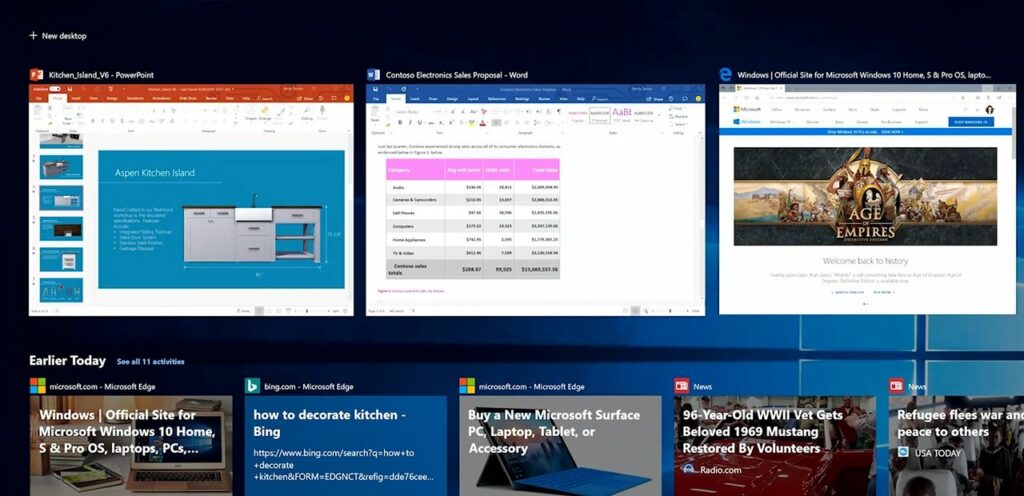Screen dimensions: 1024x496
Task: Click the Contoso sales totals row in Word
Action: pyautogui.click(x=473, y=269)
